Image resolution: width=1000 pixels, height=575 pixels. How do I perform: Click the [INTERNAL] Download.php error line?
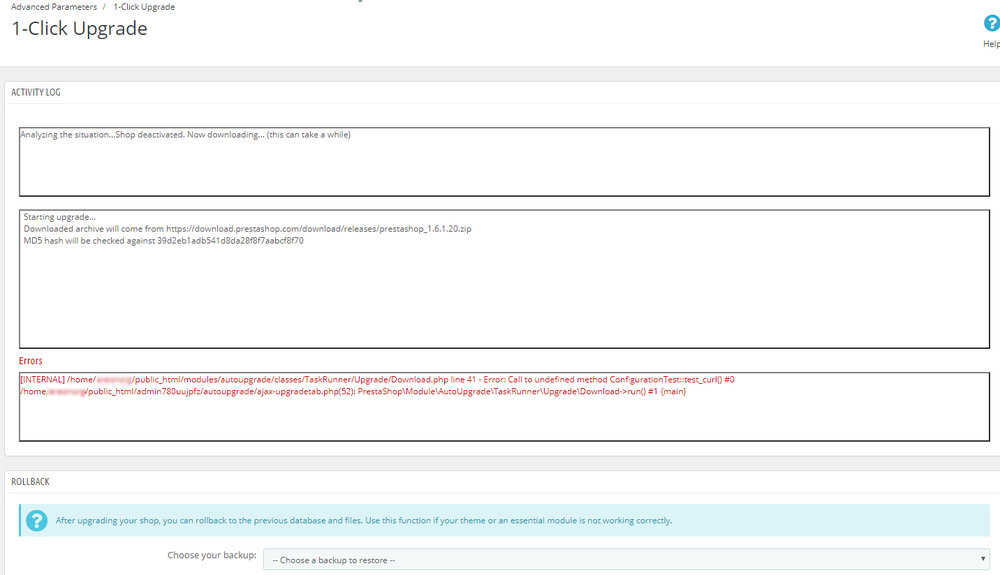[x=377, y=379]
